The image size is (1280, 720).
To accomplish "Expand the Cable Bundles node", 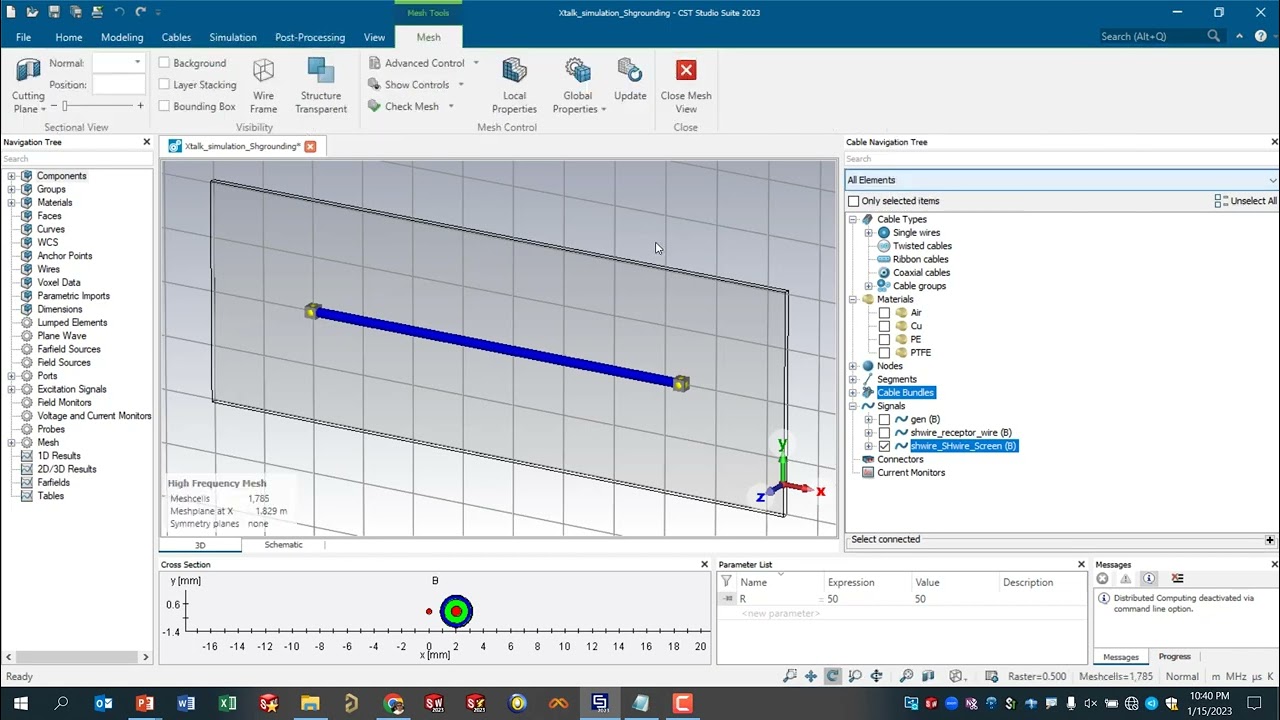I will pyautogui.click(x=853, y=393).
